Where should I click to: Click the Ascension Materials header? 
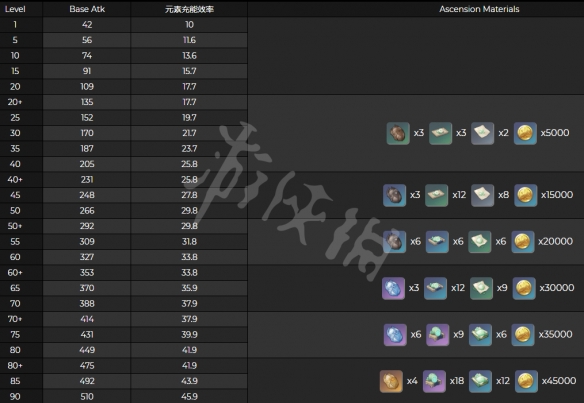click(479, 9)
